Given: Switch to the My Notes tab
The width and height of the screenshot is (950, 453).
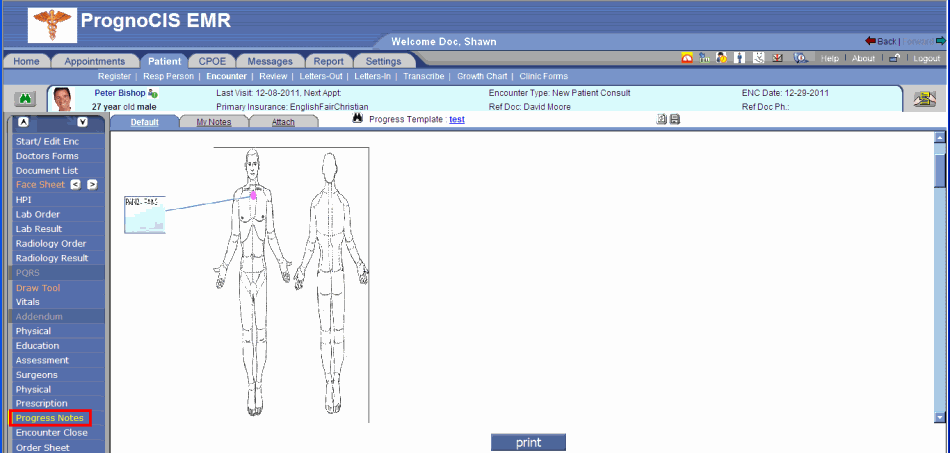Looking at the screenshot, I should 214,122.
